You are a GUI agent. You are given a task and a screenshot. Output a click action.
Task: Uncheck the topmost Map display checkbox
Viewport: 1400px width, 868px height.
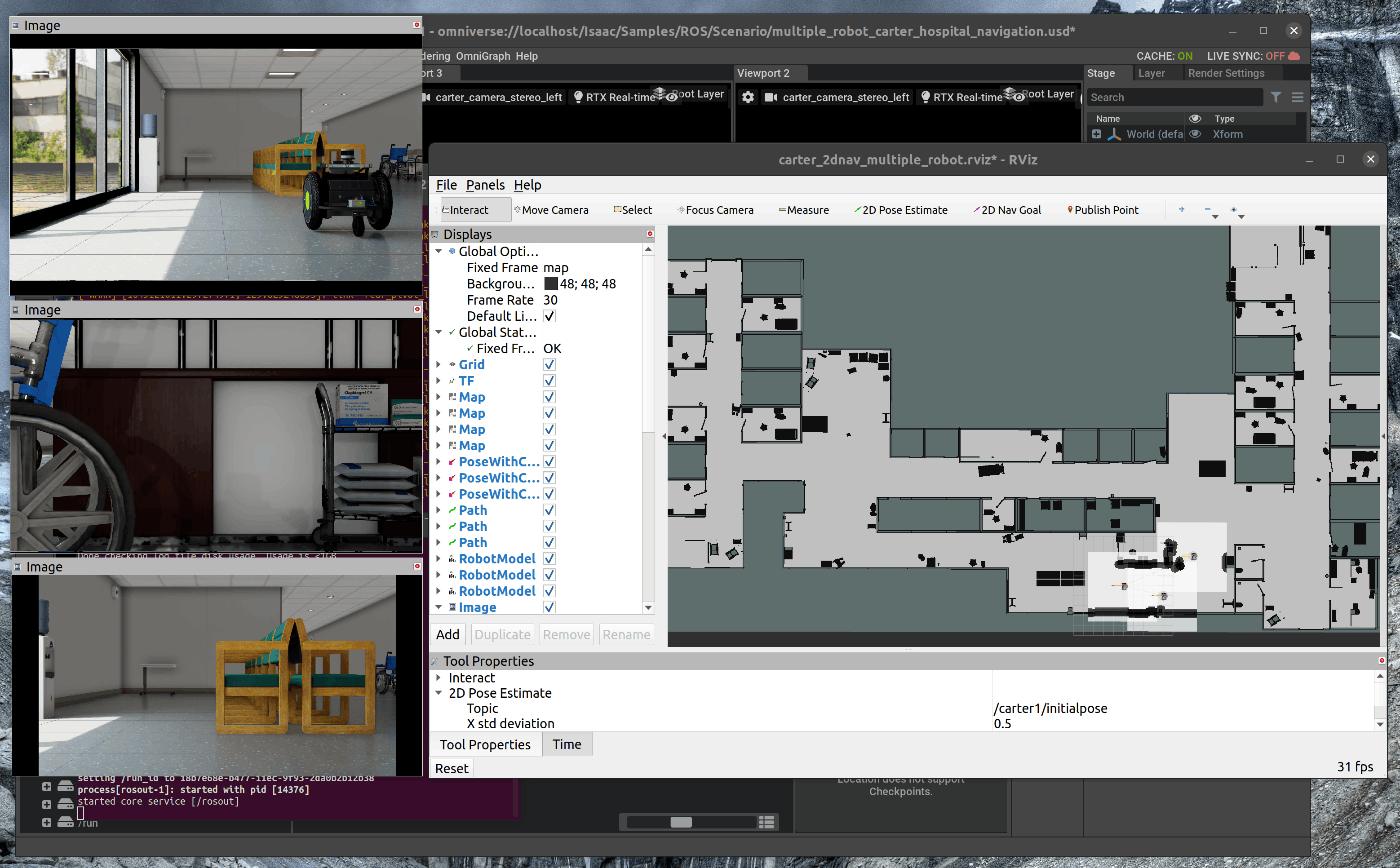click(549, 397)
